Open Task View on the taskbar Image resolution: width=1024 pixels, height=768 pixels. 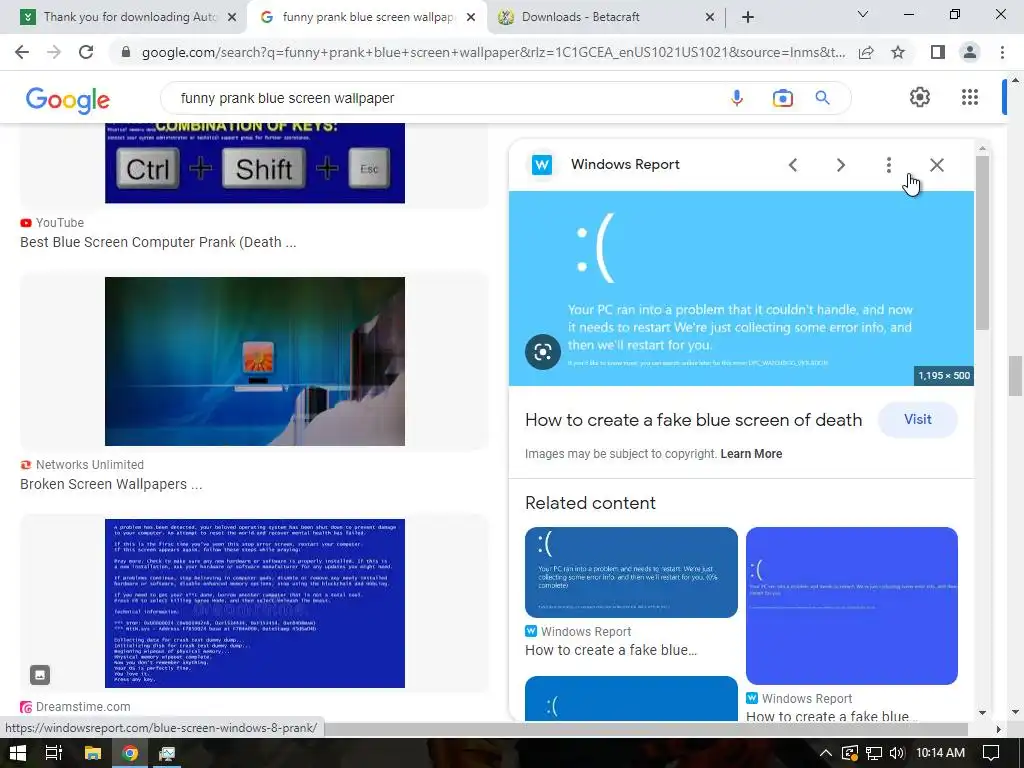click(x=54, y=753)
